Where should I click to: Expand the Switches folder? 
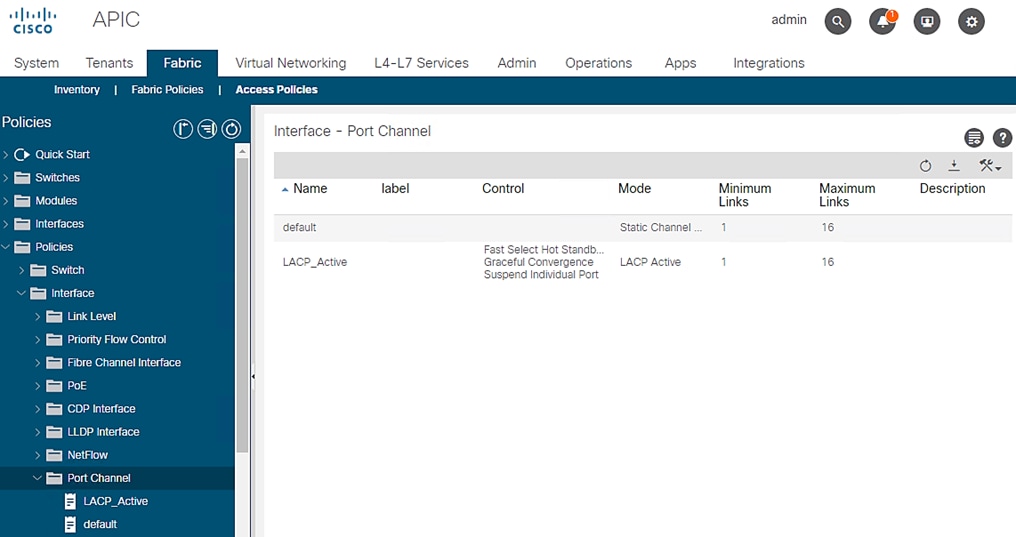coord(6,178)
